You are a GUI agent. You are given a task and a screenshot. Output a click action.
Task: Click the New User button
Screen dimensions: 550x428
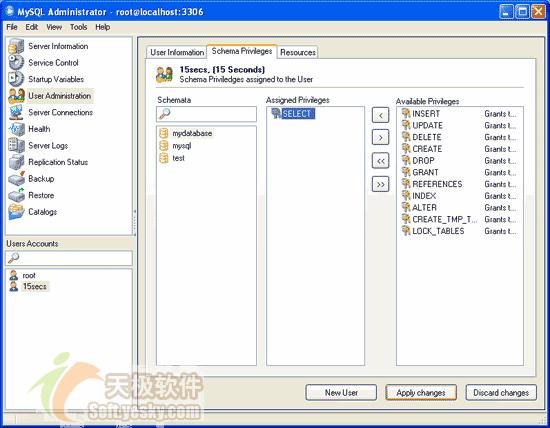tap(341, 393)
